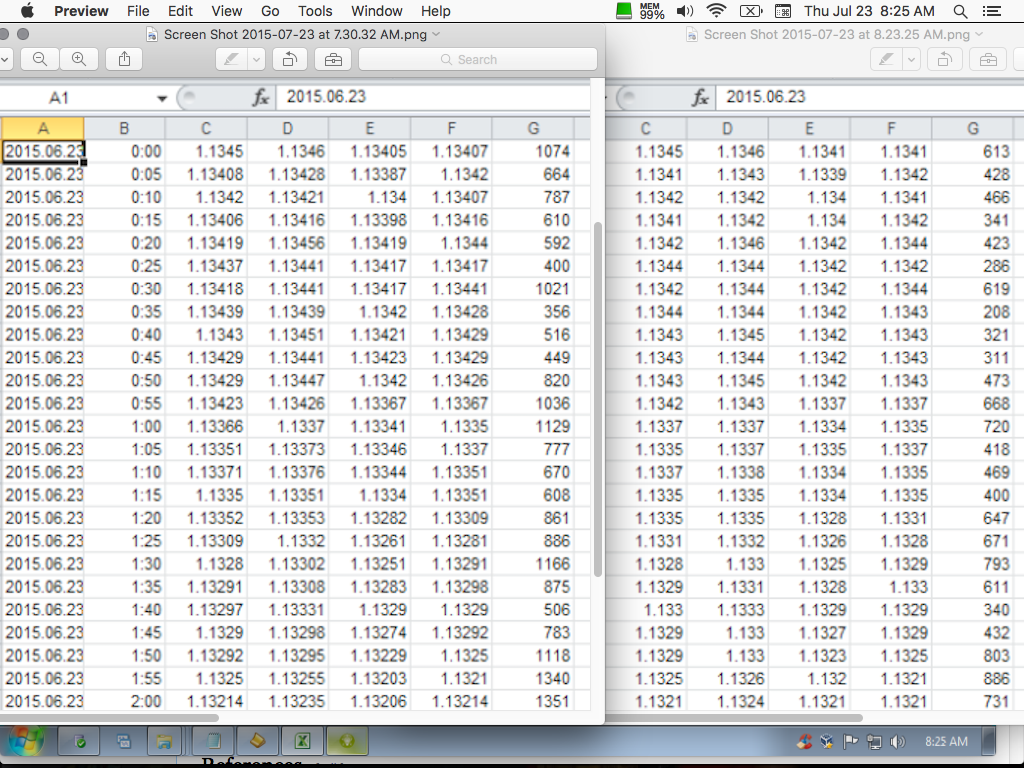Click horizontal scrollbar of background window

point(735,718)
